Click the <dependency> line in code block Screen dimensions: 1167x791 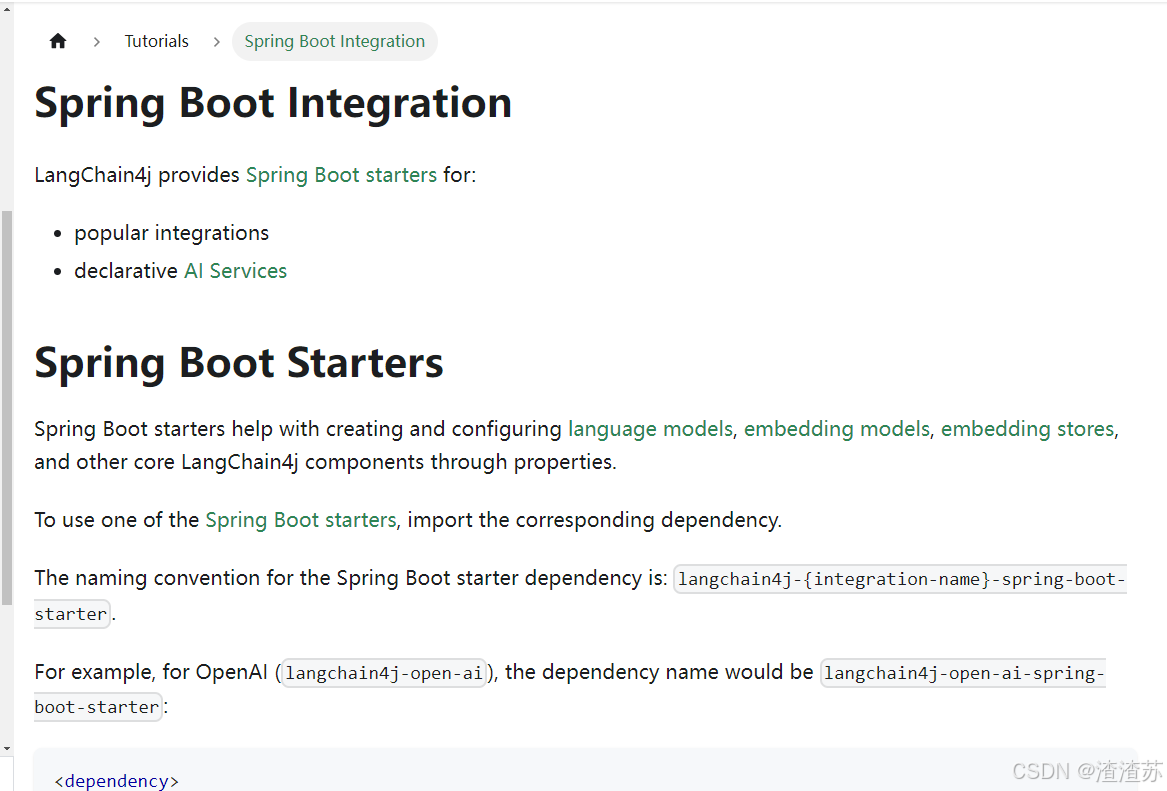click(x=117, y=781)
